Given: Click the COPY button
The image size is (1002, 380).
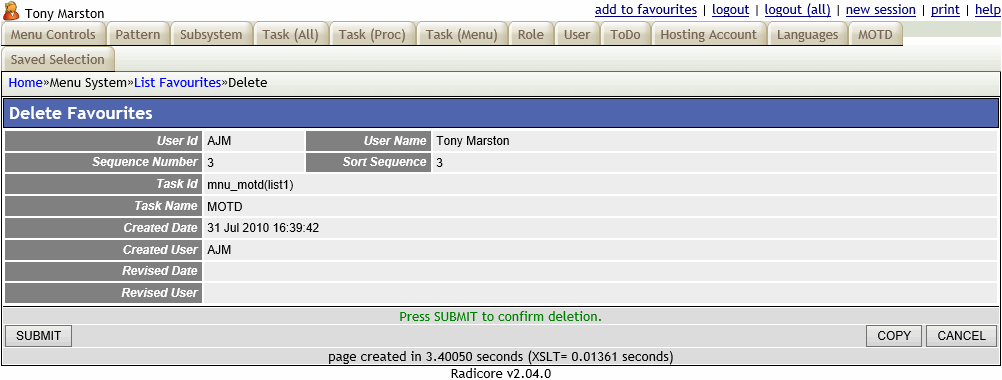Looking at the screenshot, I should [x=894, y=336].
